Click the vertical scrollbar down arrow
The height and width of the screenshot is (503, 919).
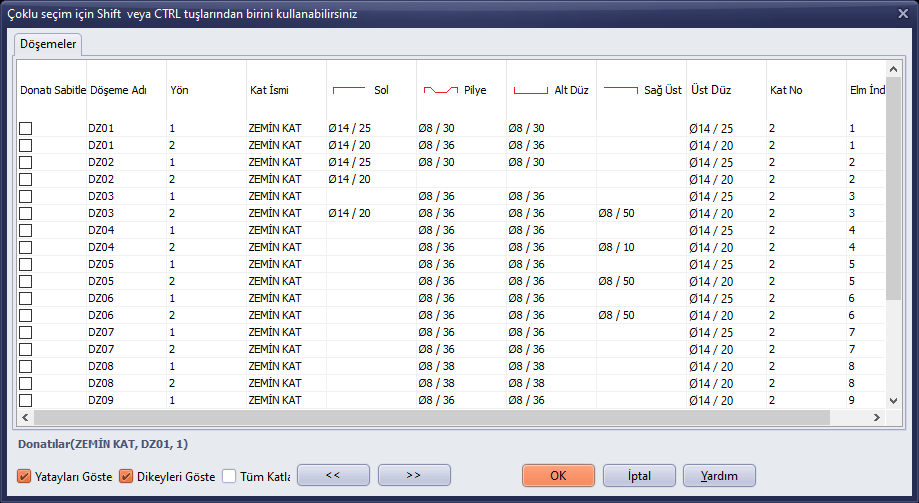pyautogui.click(x=893, y=401)
